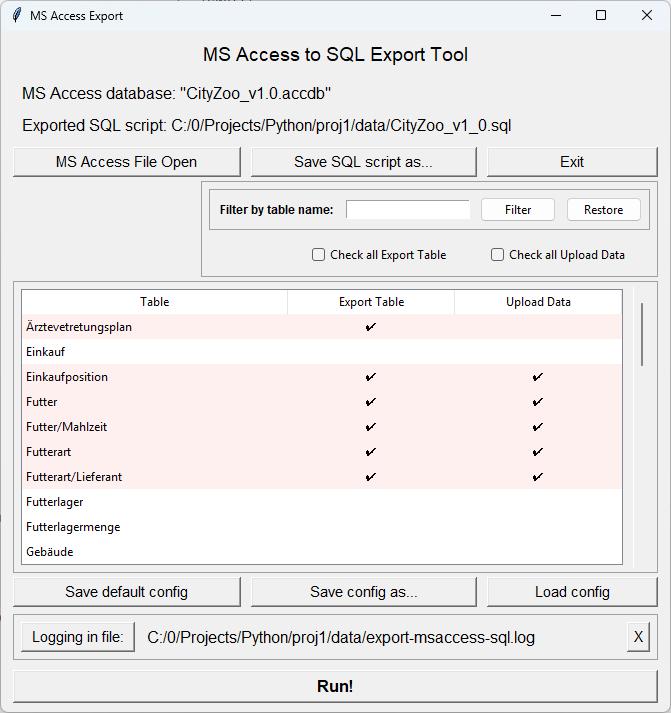
Task: Click the Load config button
Action: (572, 592)
